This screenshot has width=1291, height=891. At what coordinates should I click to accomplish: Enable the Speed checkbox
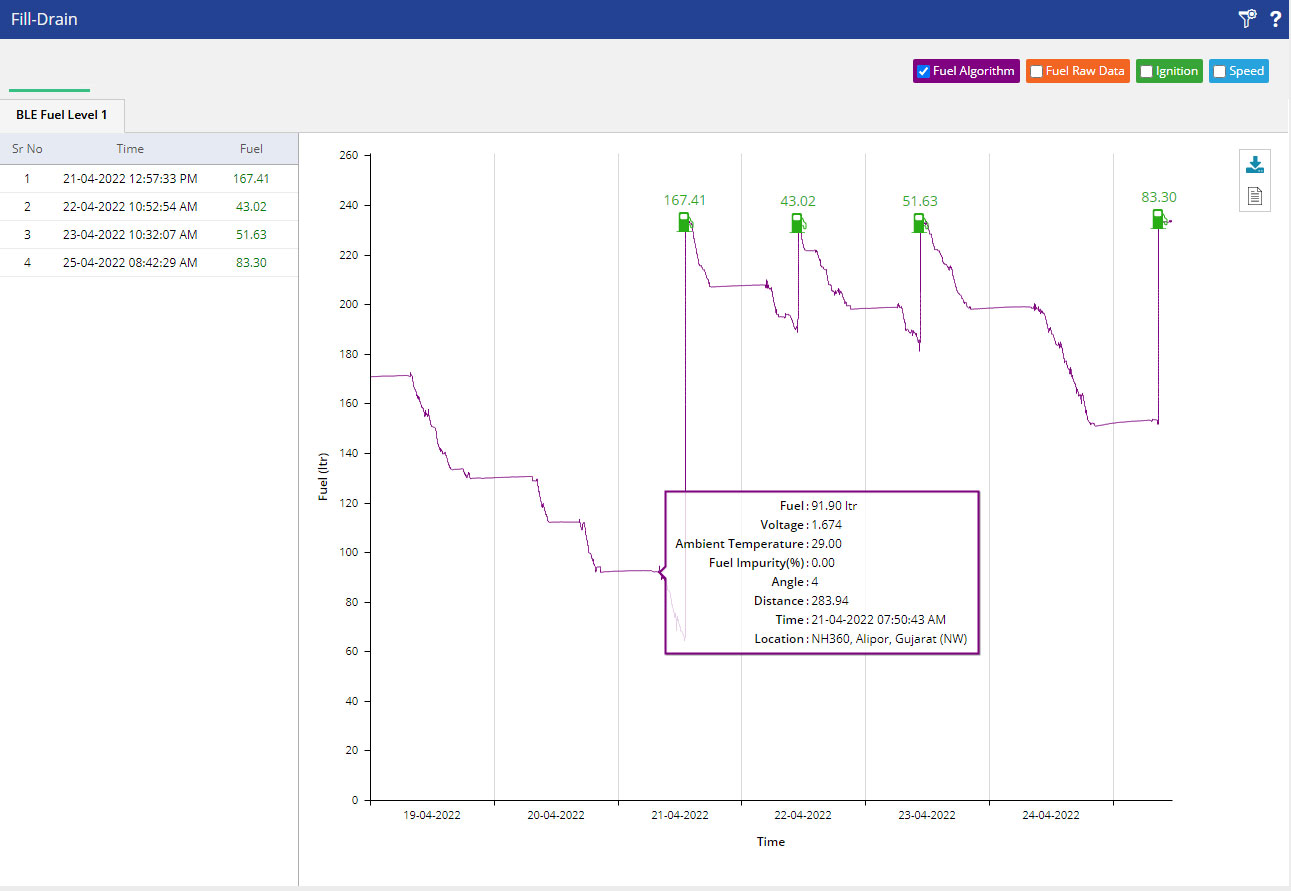[1219, 71]
